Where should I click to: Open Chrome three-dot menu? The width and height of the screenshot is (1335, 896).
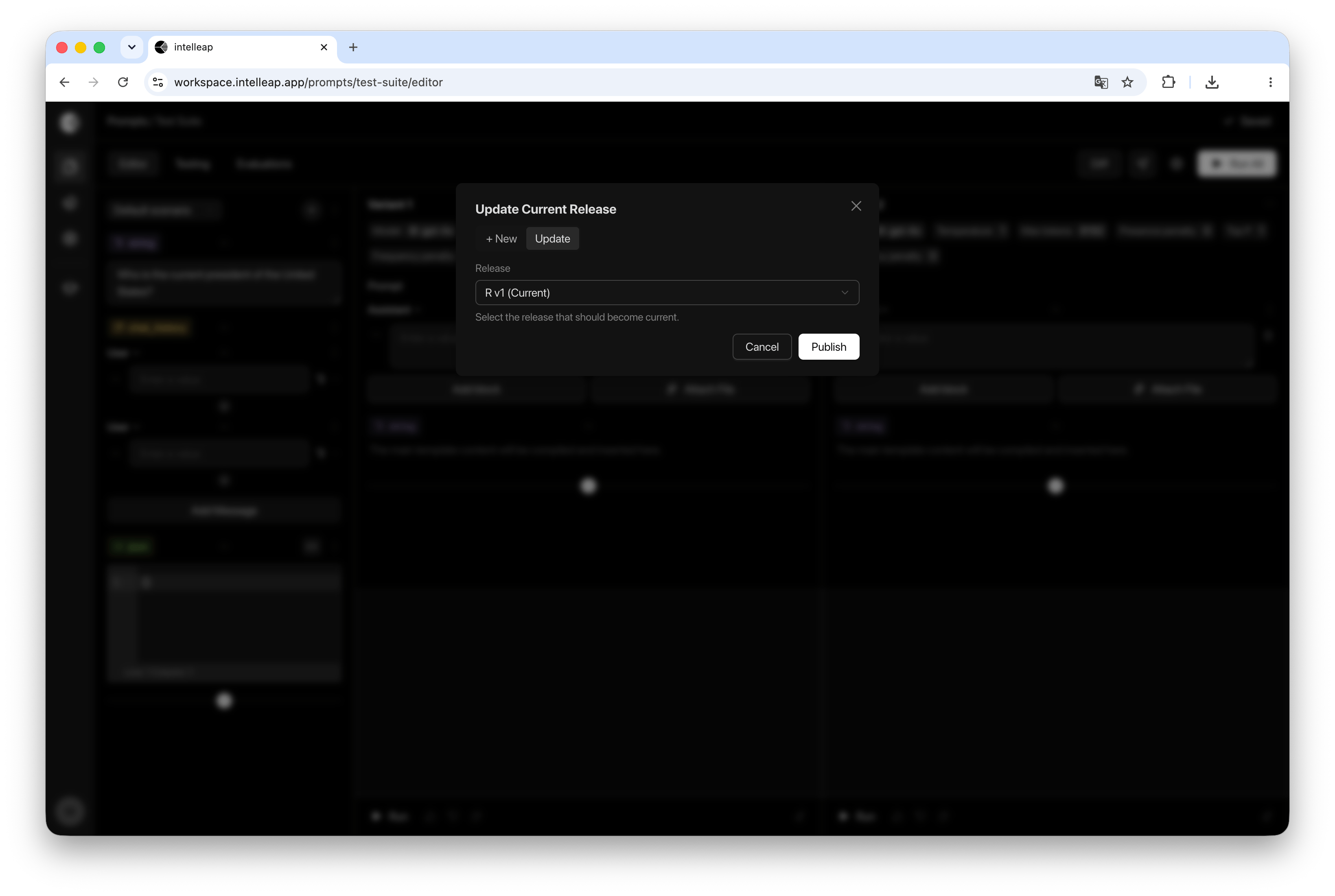(1270, 82)
